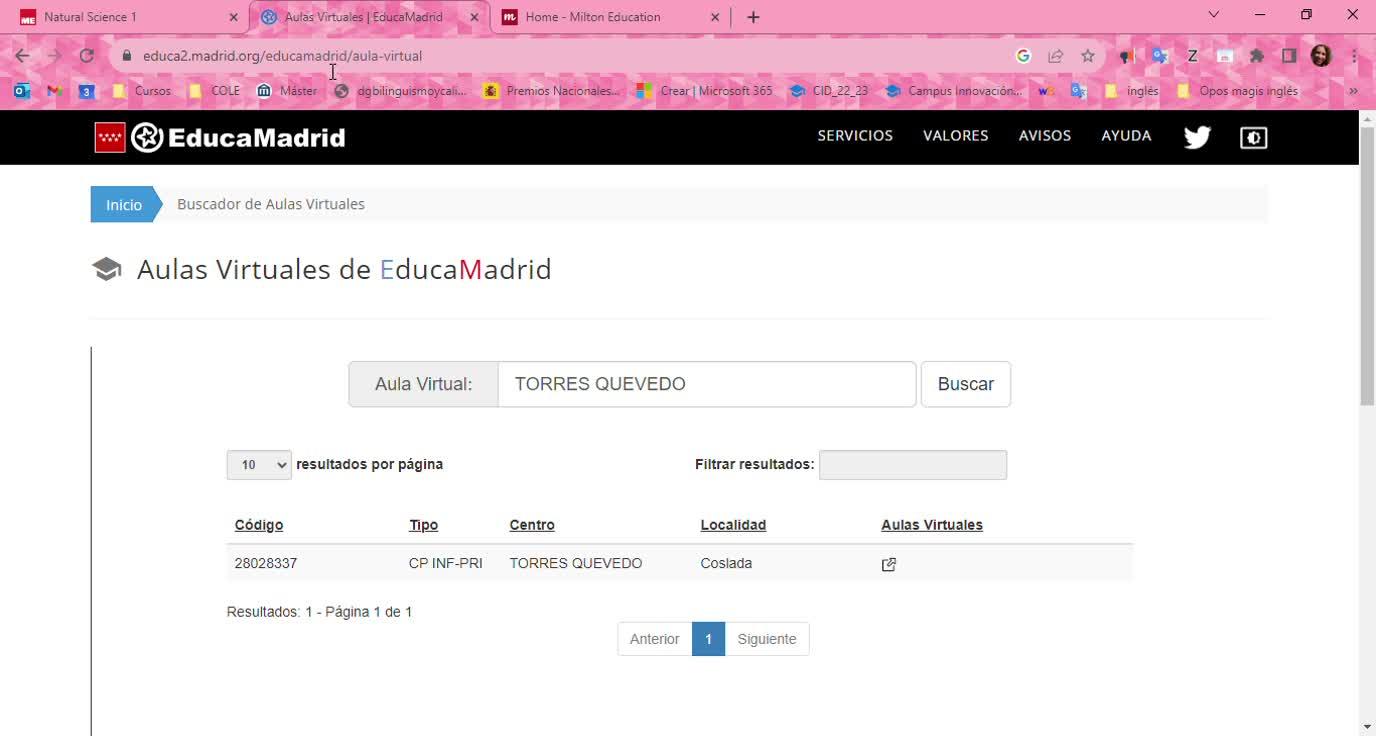This screenshot has width=1376, height=736.
Task: Select page 1 in pagination
Action: coord(708,639)
